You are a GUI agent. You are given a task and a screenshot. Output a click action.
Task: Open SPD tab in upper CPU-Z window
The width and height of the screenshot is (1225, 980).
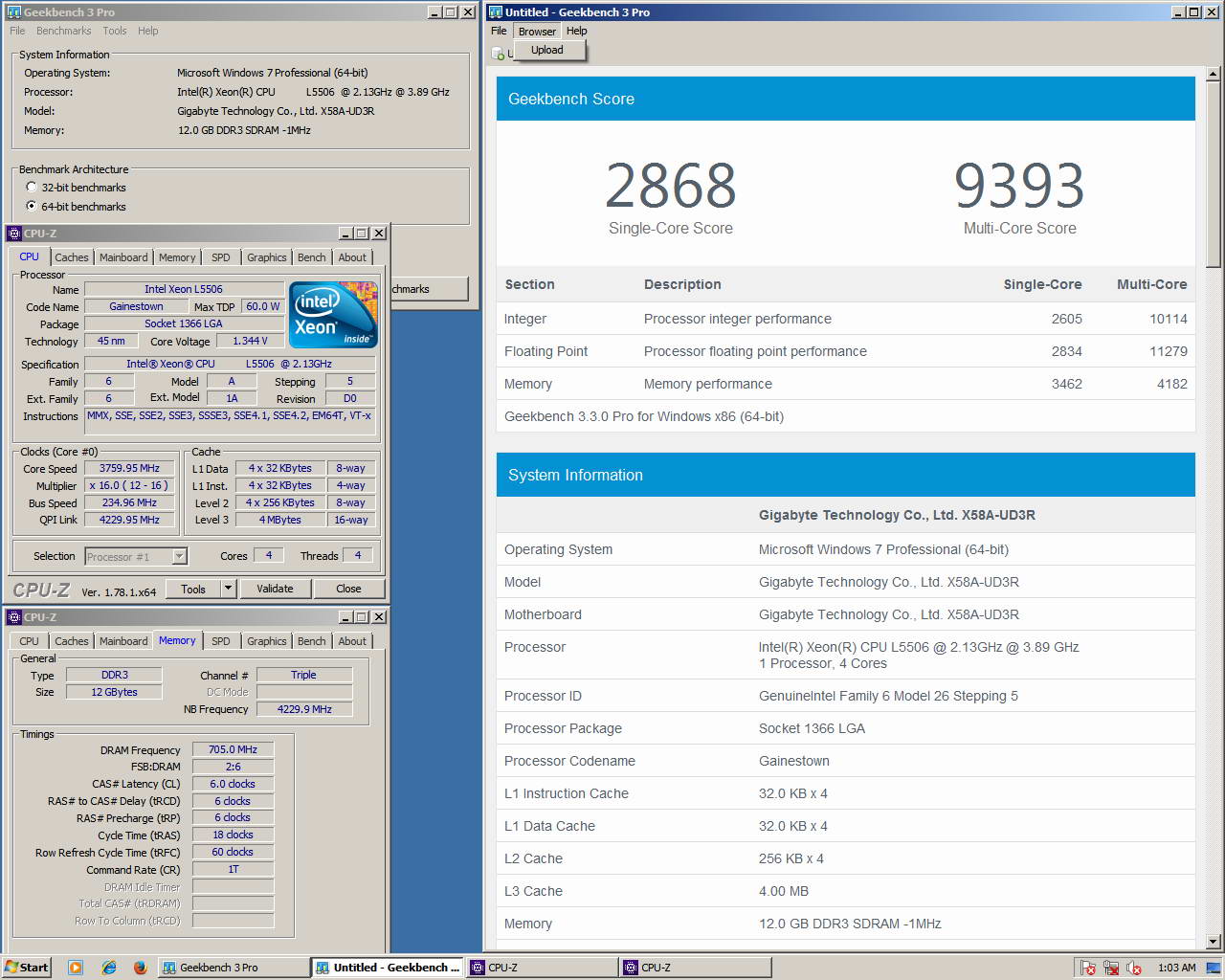click(221, 257)
